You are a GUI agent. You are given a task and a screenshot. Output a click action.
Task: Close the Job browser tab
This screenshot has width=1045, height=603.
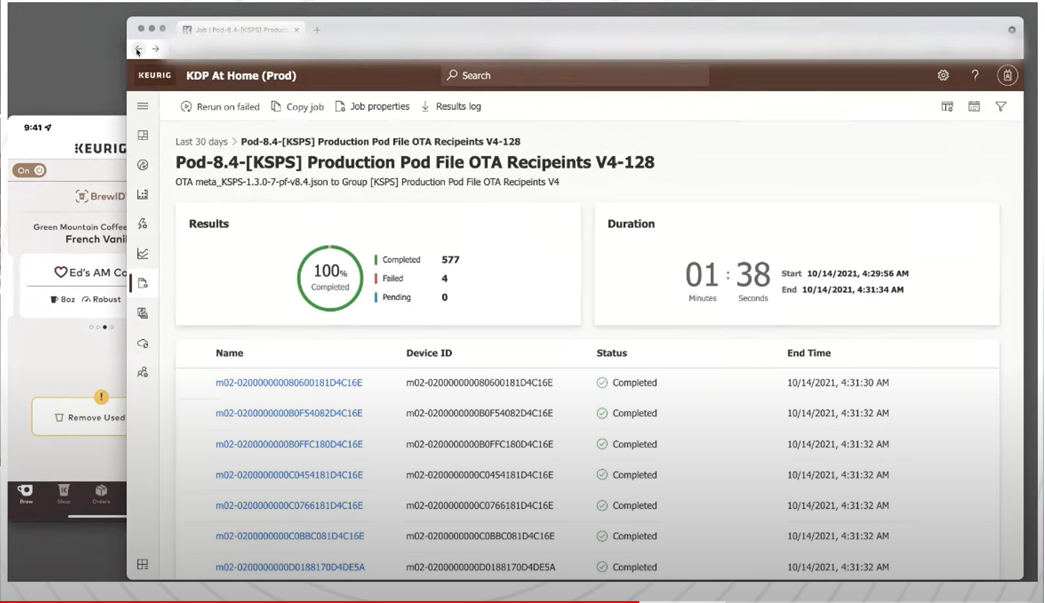point(297,29)
